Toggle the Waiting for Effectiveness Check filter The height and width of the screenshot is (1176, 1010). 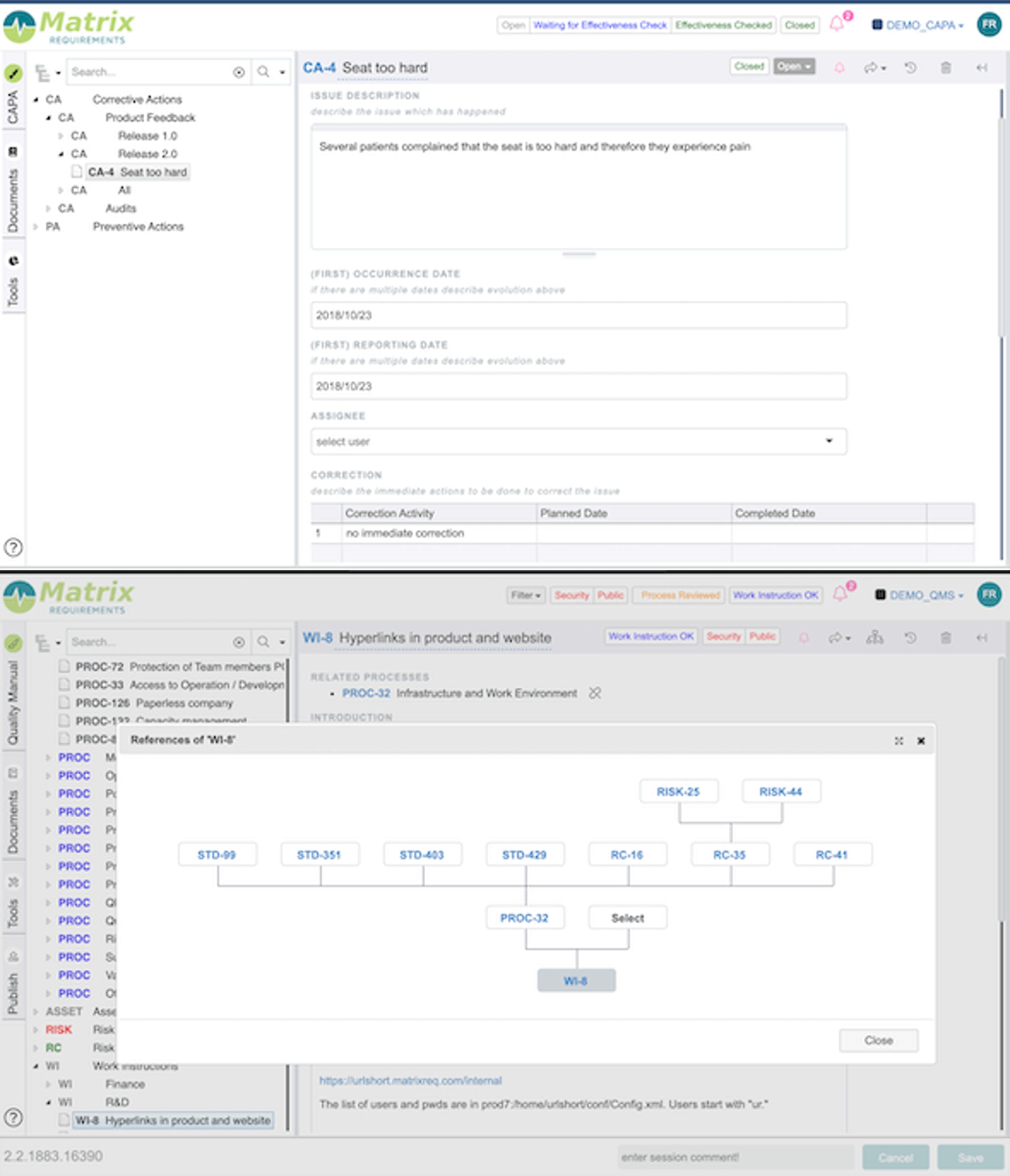click(600, 25)
